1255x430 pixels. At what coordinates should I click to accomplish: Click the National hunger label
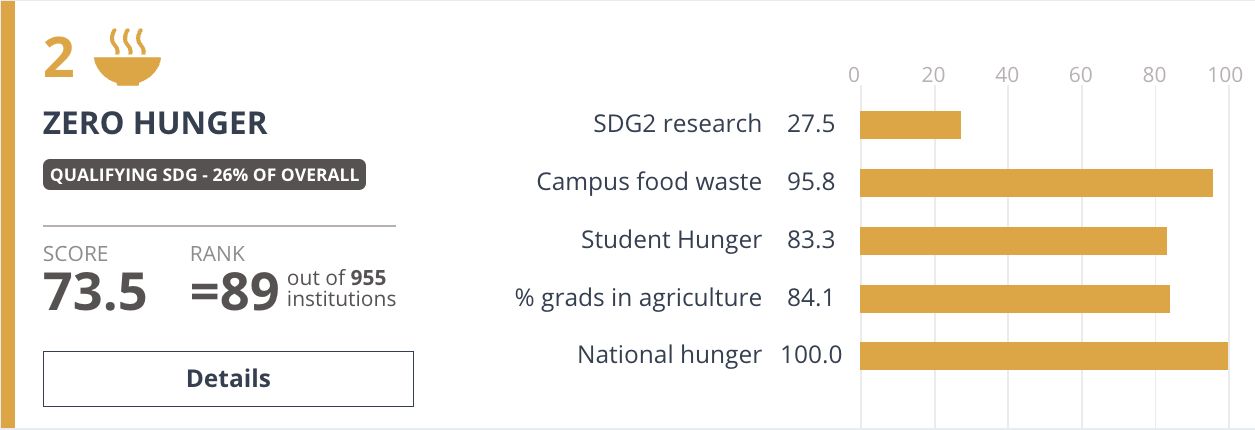pos(670,355)
